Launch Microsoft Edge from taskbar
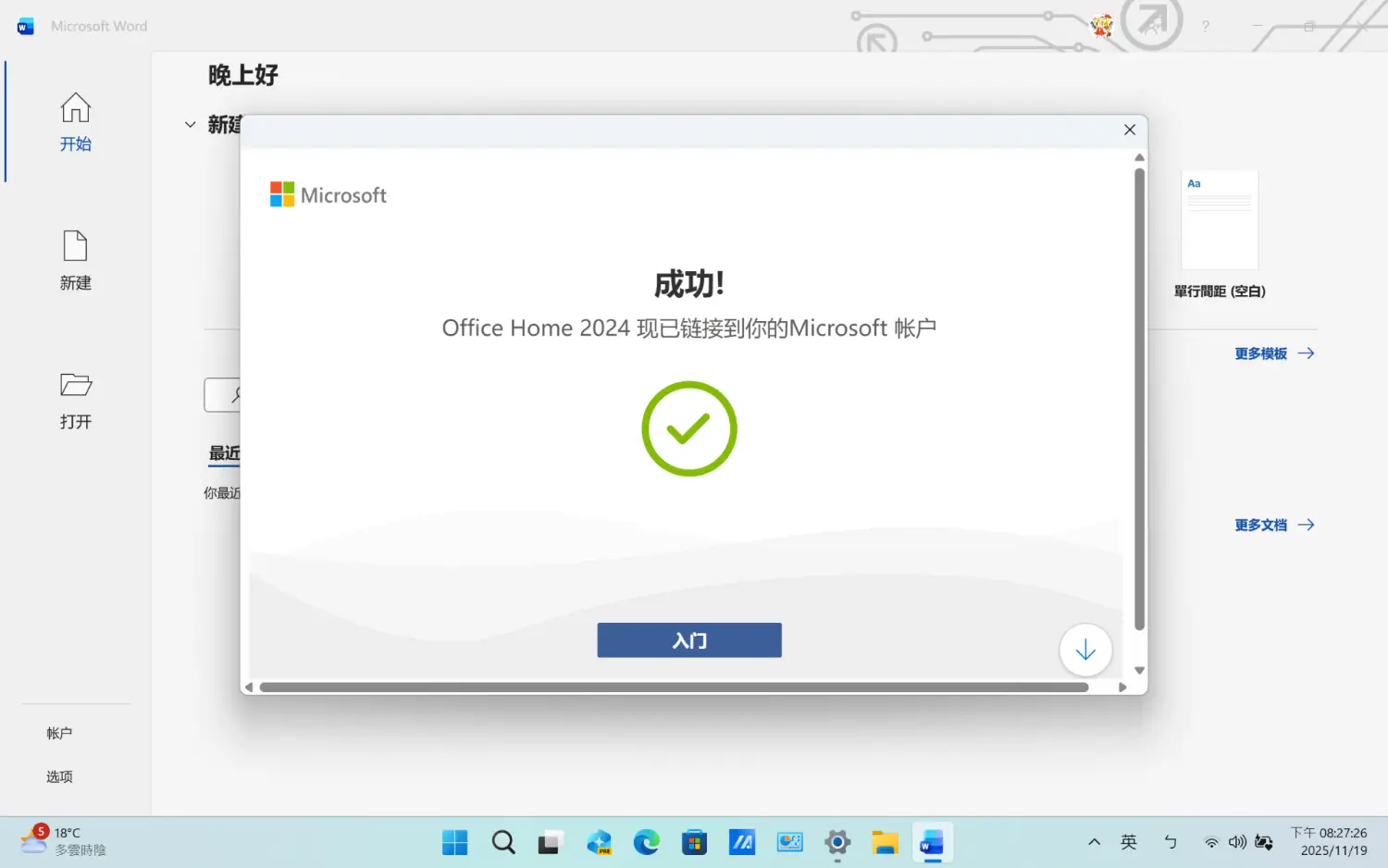The image size is (1388, 868). (x=646, y=842)
